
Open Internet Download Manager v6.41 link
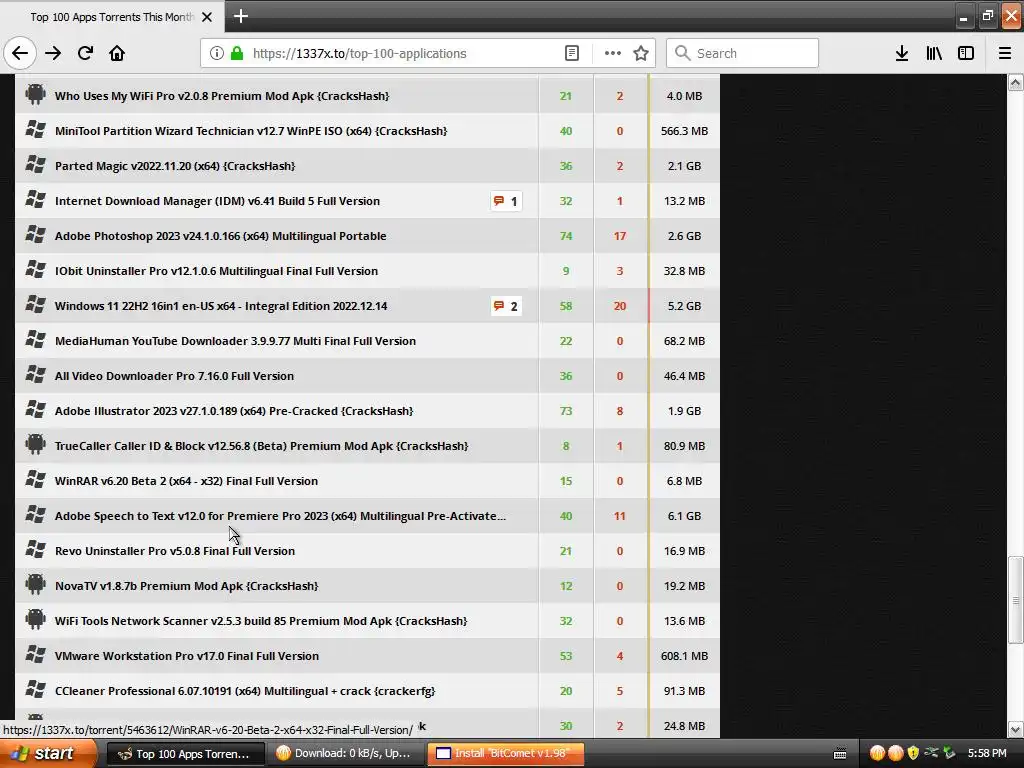click(x=217, y=201)
